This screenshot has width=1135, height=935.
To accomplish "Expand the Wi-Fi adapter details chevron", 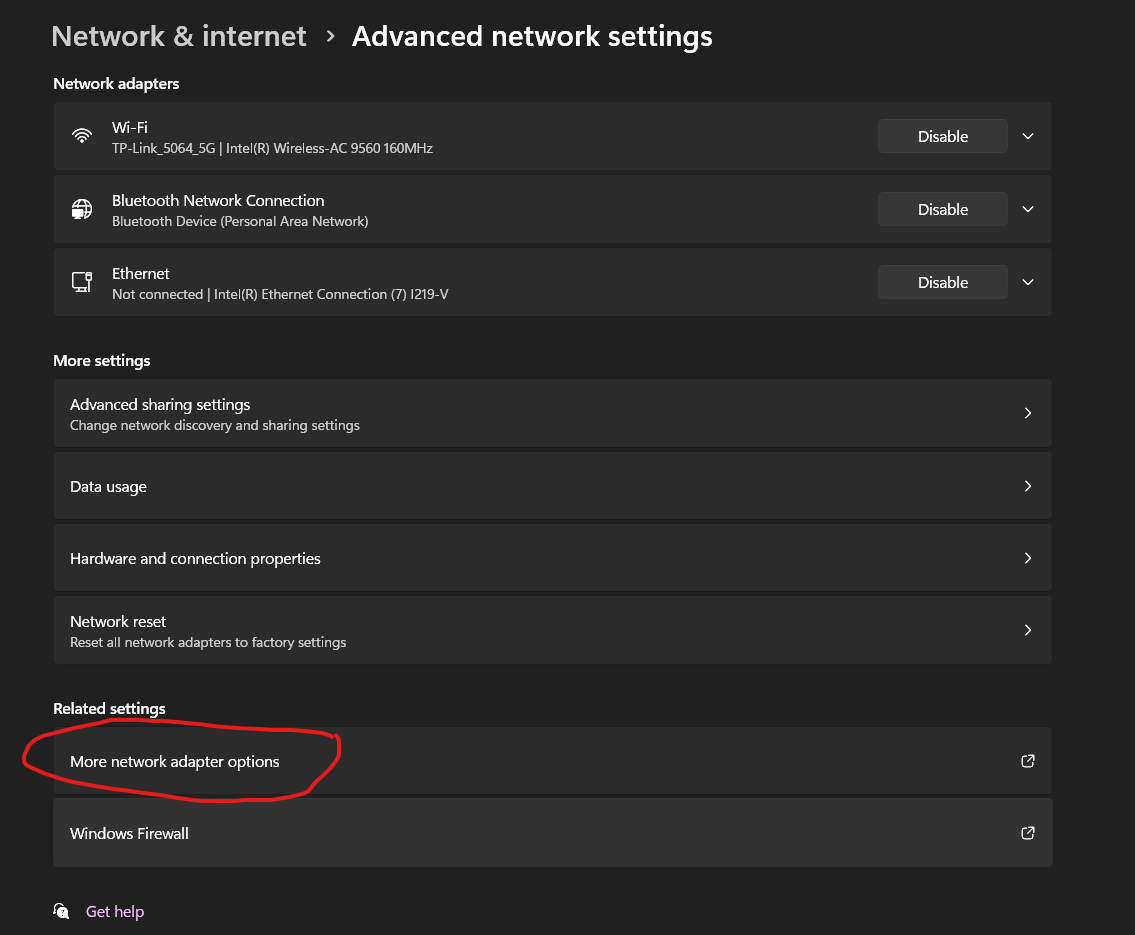I will pos(1028,136).
